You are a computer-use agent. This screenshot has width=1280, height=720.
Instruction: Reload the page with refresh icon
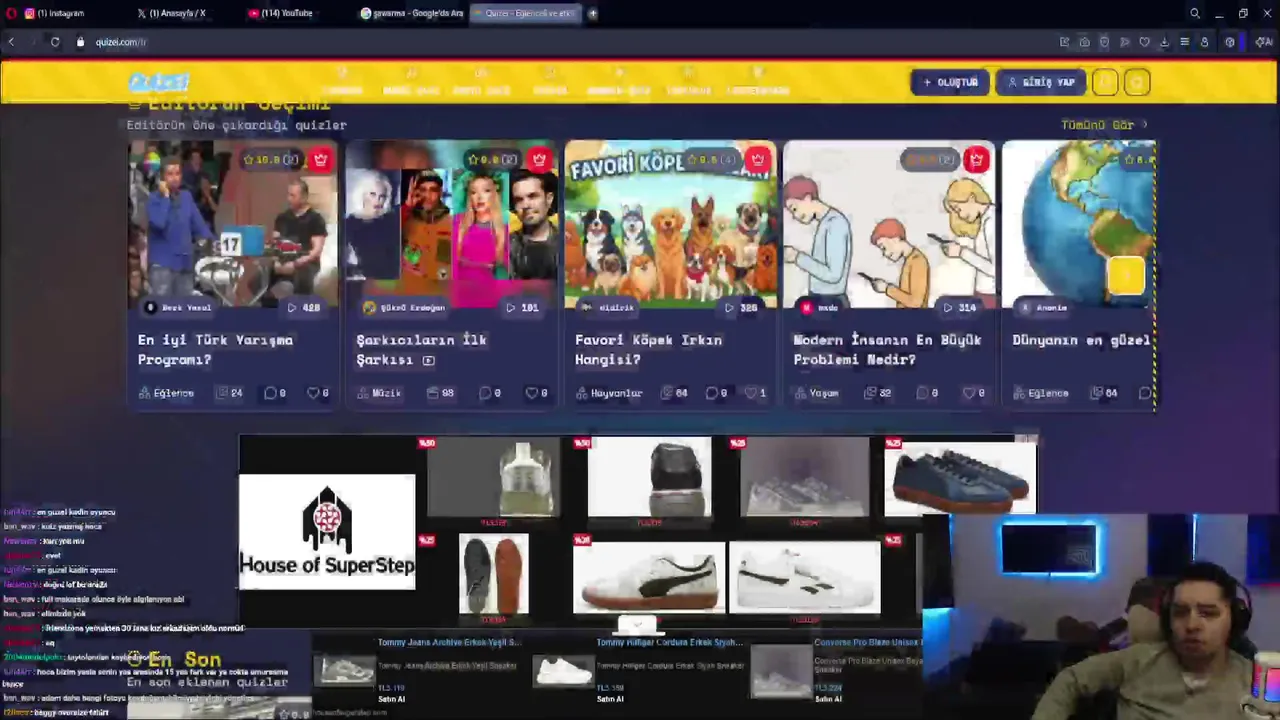pos(55,42)
